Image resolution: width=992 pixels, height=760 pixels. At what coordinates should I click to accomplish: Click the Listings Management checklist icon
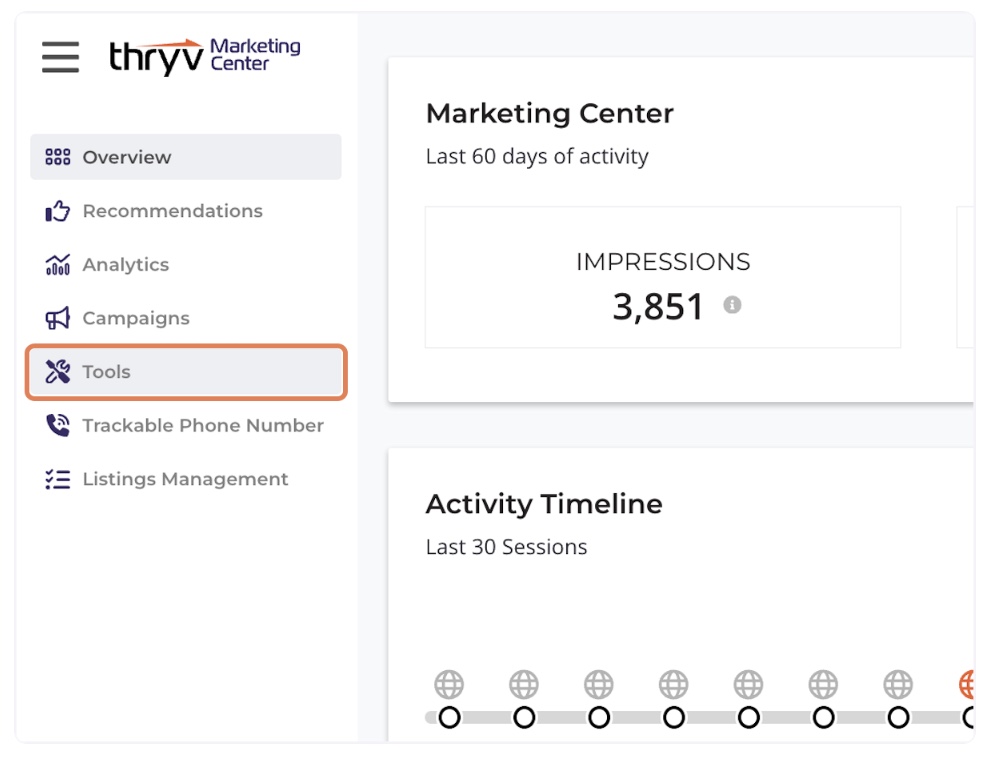(x=57, y=479)
